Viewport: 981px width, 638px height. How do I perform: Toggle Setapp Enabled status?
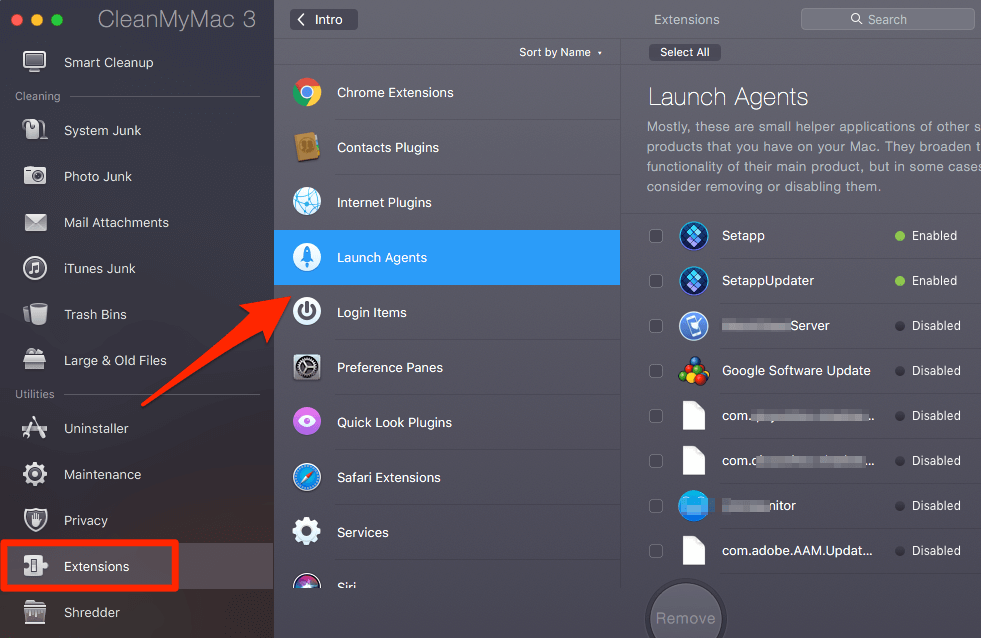[926, 236]
